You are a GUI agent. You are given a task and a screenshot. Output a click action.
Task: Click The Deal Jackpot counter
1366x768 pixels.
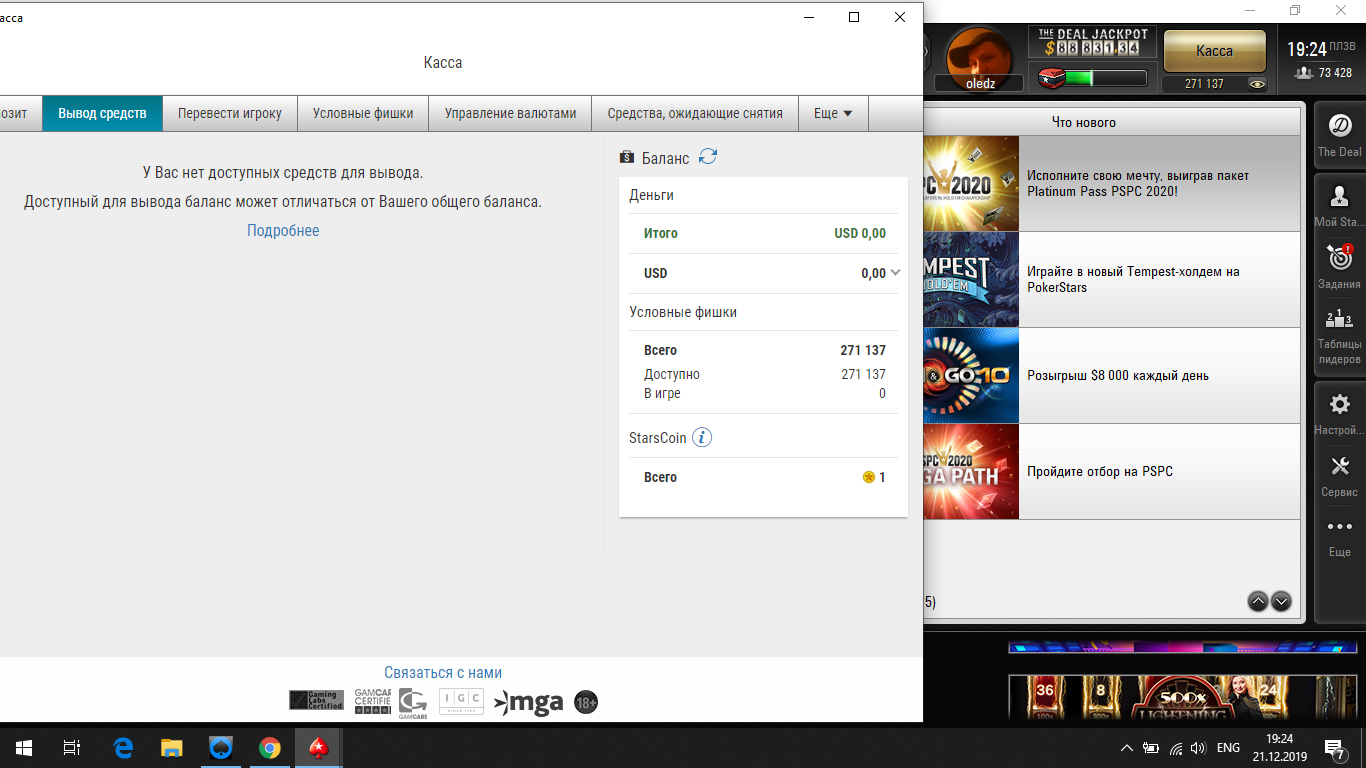(1093, 42)
